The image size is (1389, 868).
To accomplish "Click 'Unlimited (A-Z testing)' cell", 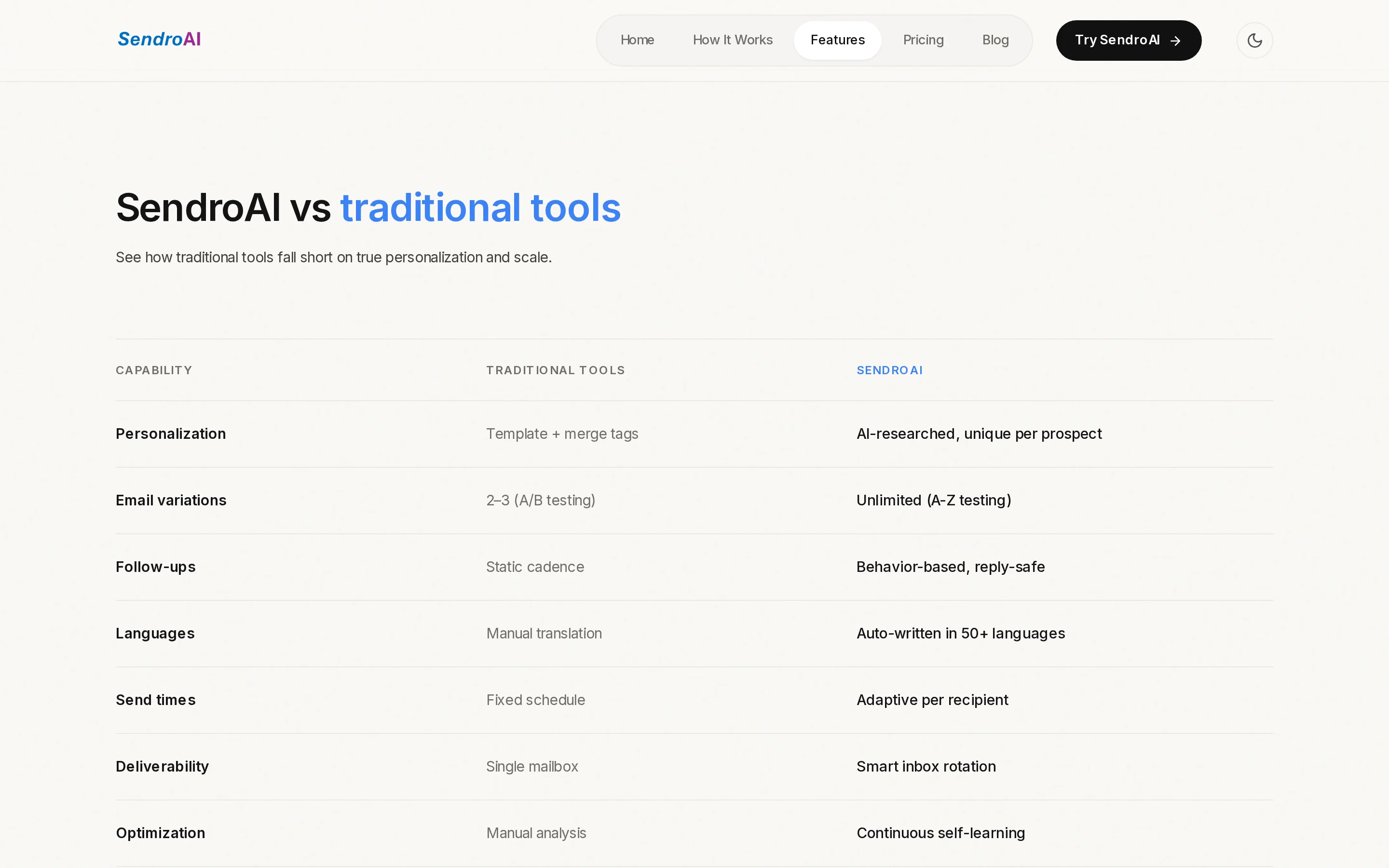I will [934, 500].
